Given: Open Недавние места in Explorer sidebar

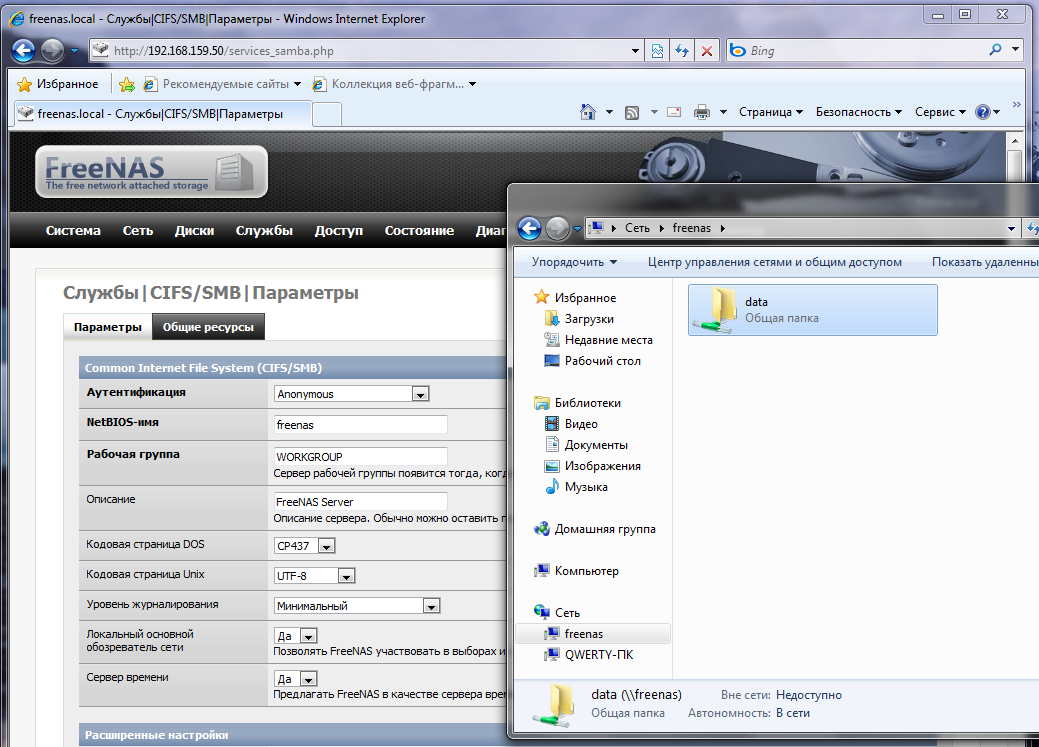Looking at the screenshot, I should coord(608,340).
